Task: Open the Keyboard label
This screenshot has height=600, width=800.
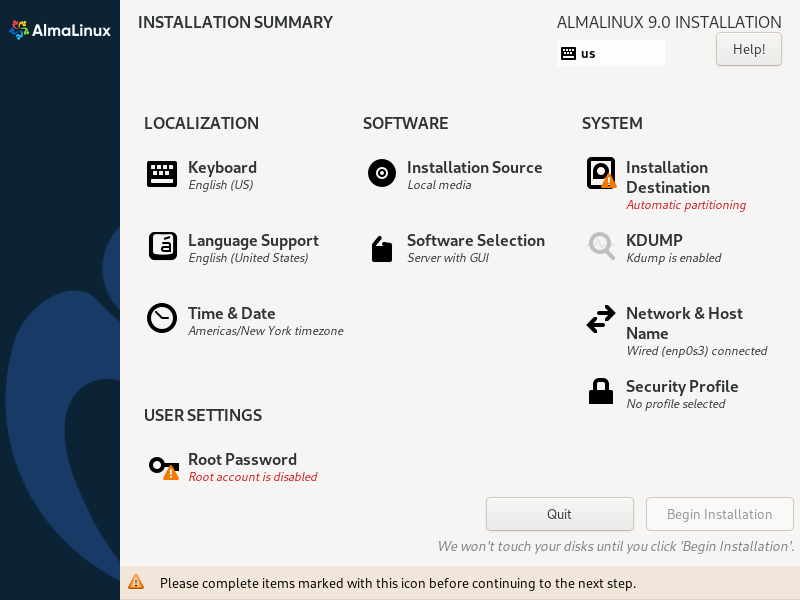Action: (x=222, y=167)
